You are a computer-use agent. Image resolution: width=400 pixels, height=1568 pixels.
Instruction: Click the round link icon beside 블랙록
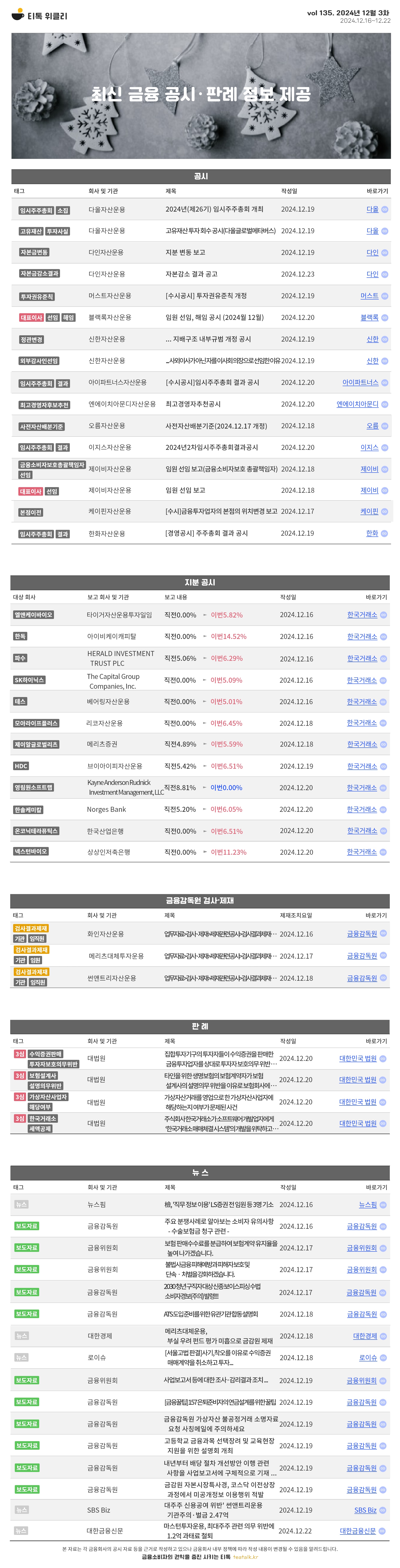coord(385,318)
